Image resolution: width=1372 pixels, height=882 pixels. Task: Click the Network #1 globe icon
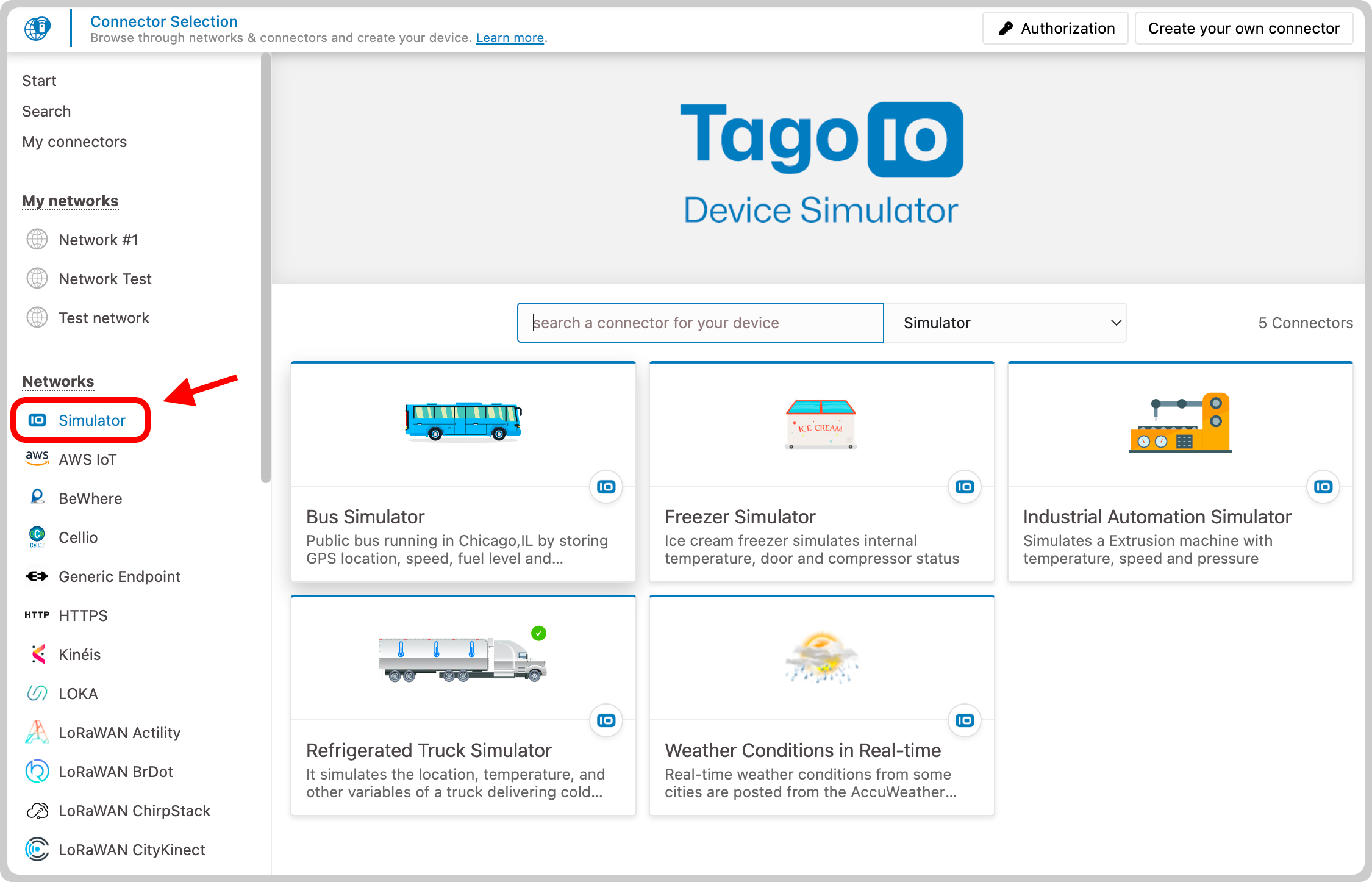pos(37,239)
